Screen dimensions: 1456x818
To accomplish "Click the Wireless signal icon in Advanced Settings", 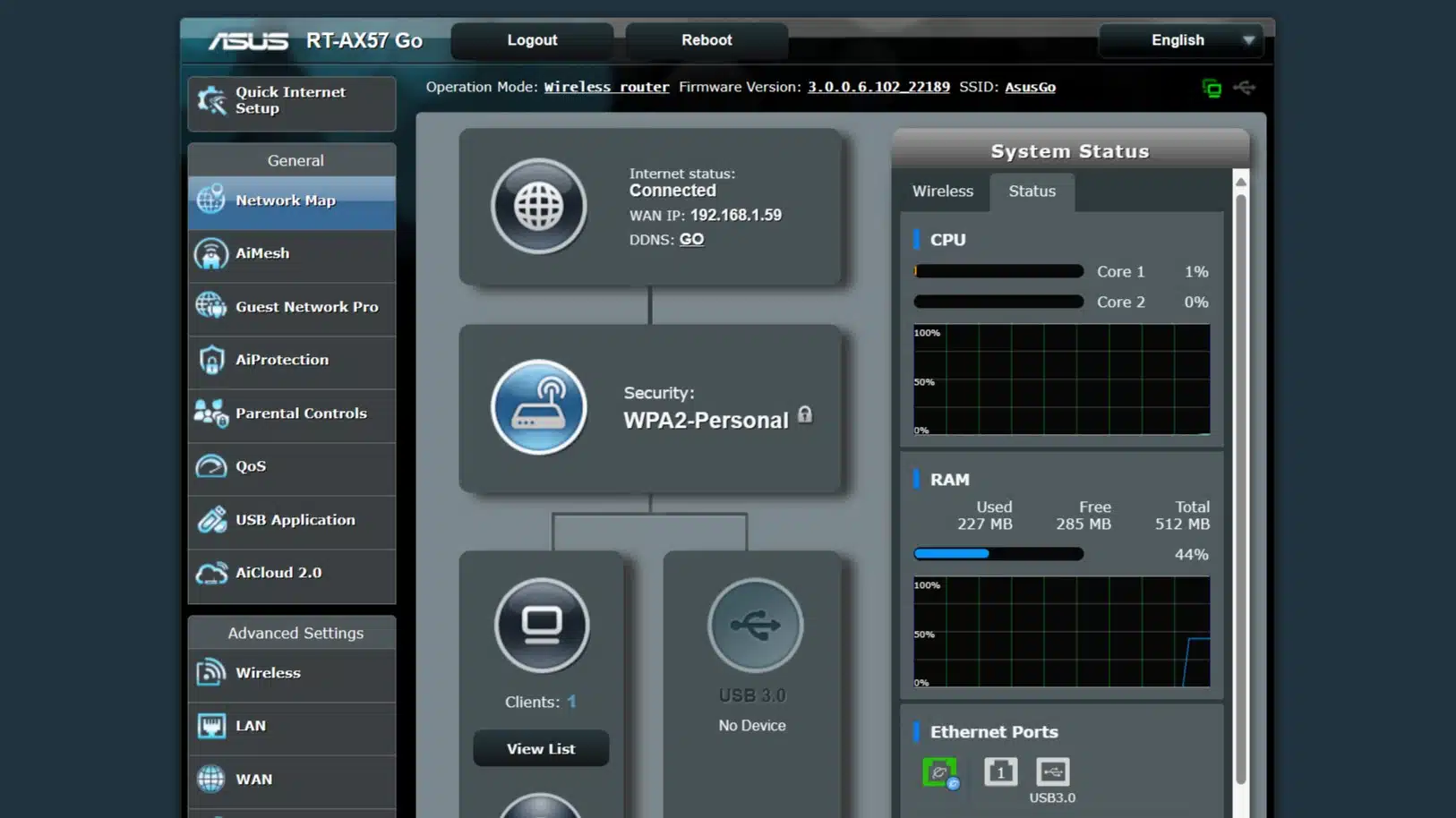I will tap(211, 672).
